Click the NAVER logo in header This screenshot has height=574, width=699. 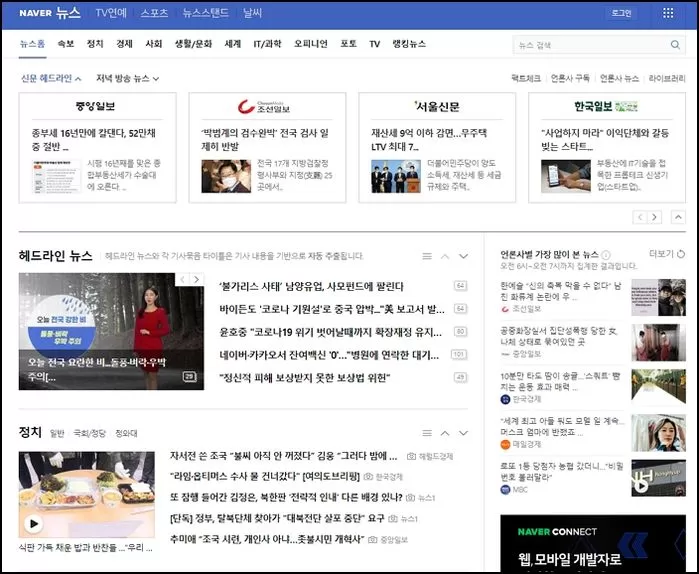click(35, 13)
